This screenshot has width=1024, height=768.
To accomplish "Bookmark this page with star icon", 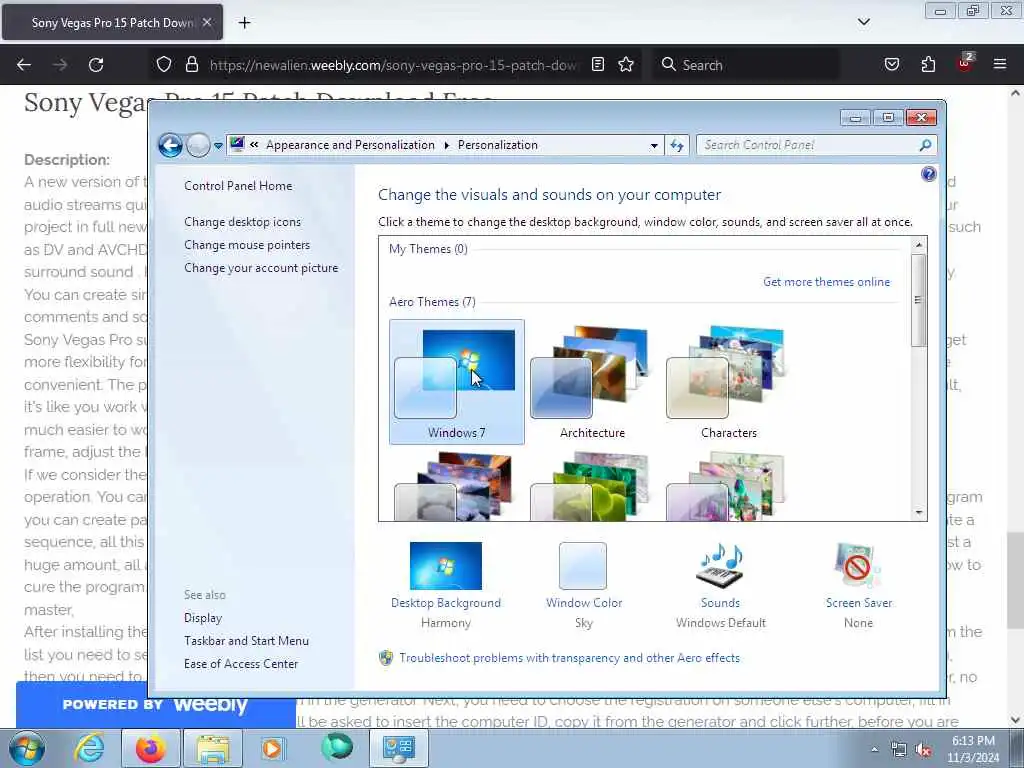I will pyautogui.click(x=626, y=65).
